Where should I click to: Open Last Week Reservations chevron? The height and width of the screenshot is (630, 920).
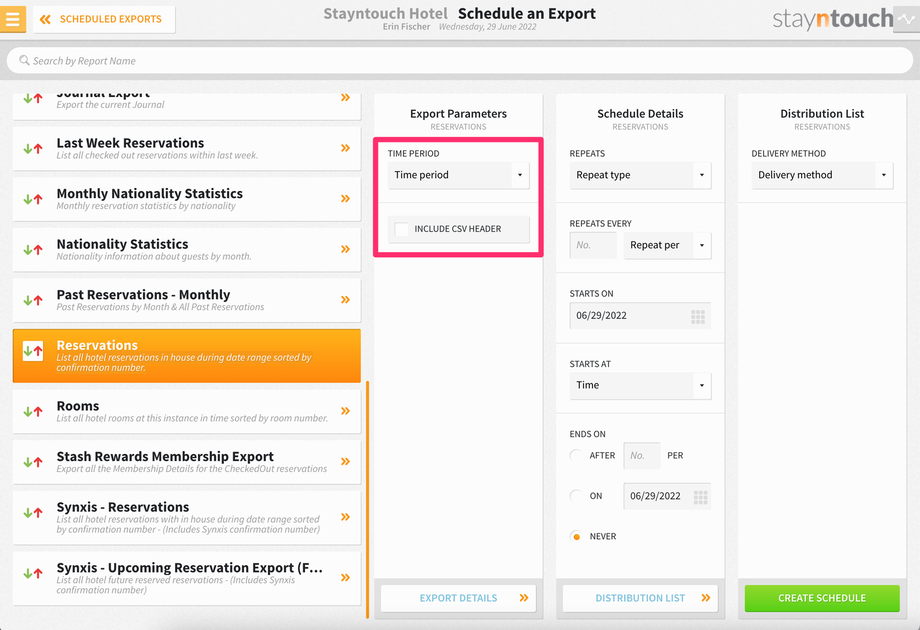point(346,148)
